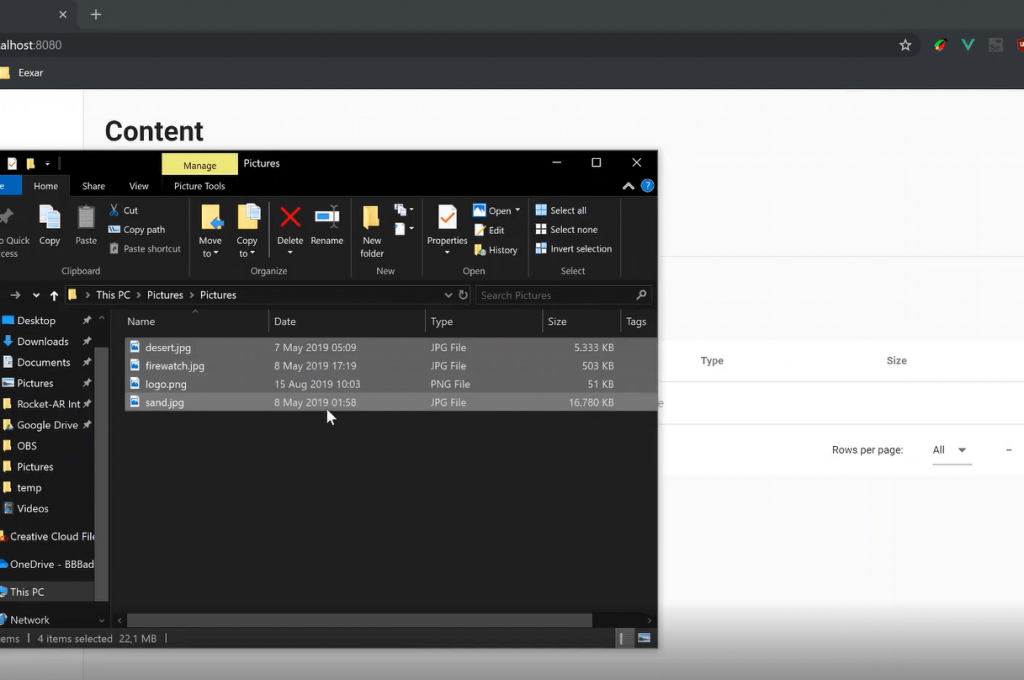Click the Edit command in Open group
Image resolution: width=1024 pixels, height=680 pixels.
(489, 230)
